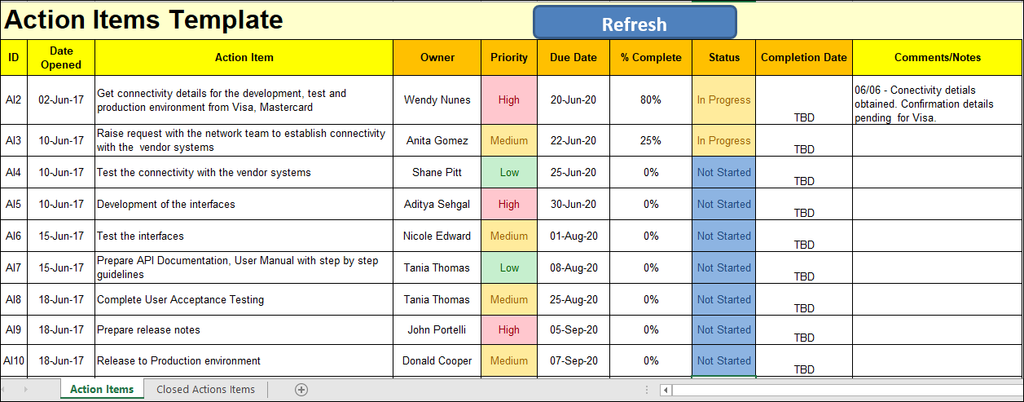1024x402 pixels.
Task: Select the Prepare release notes cell
Action: 243,330
